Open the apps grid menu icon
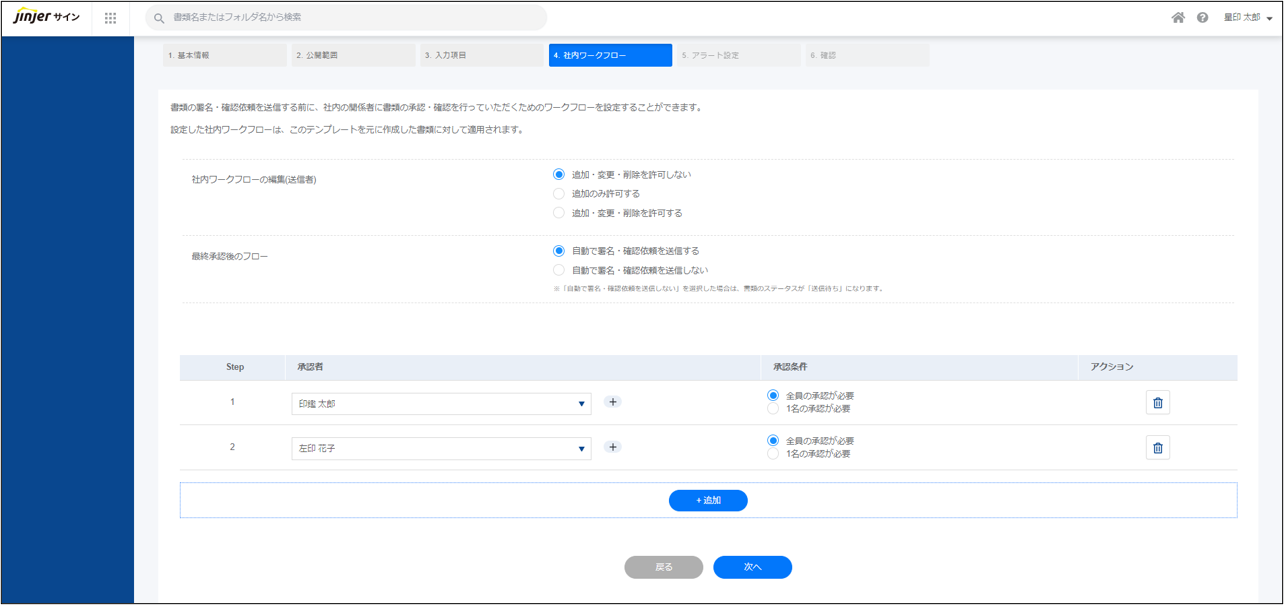This screenshot has height=605, width=1284. pos(110,18)
